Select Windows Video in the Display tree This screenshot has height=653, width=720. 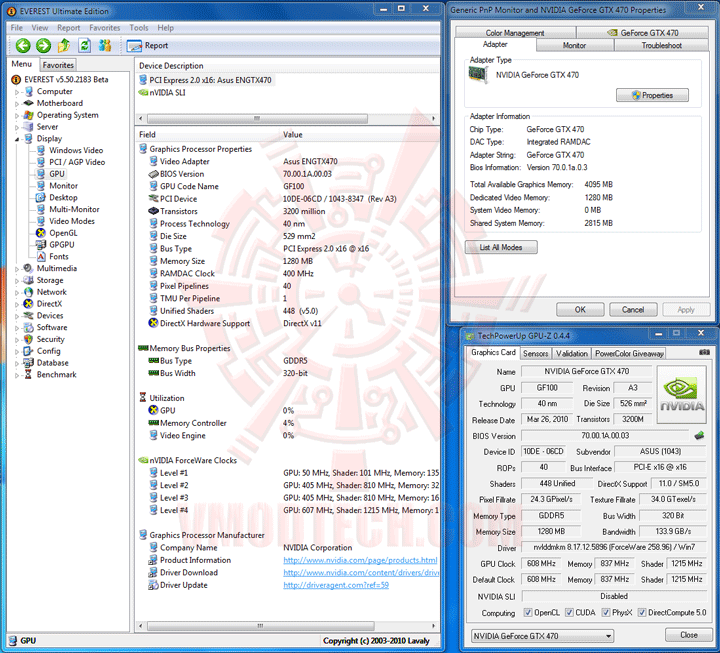[76, 150]
